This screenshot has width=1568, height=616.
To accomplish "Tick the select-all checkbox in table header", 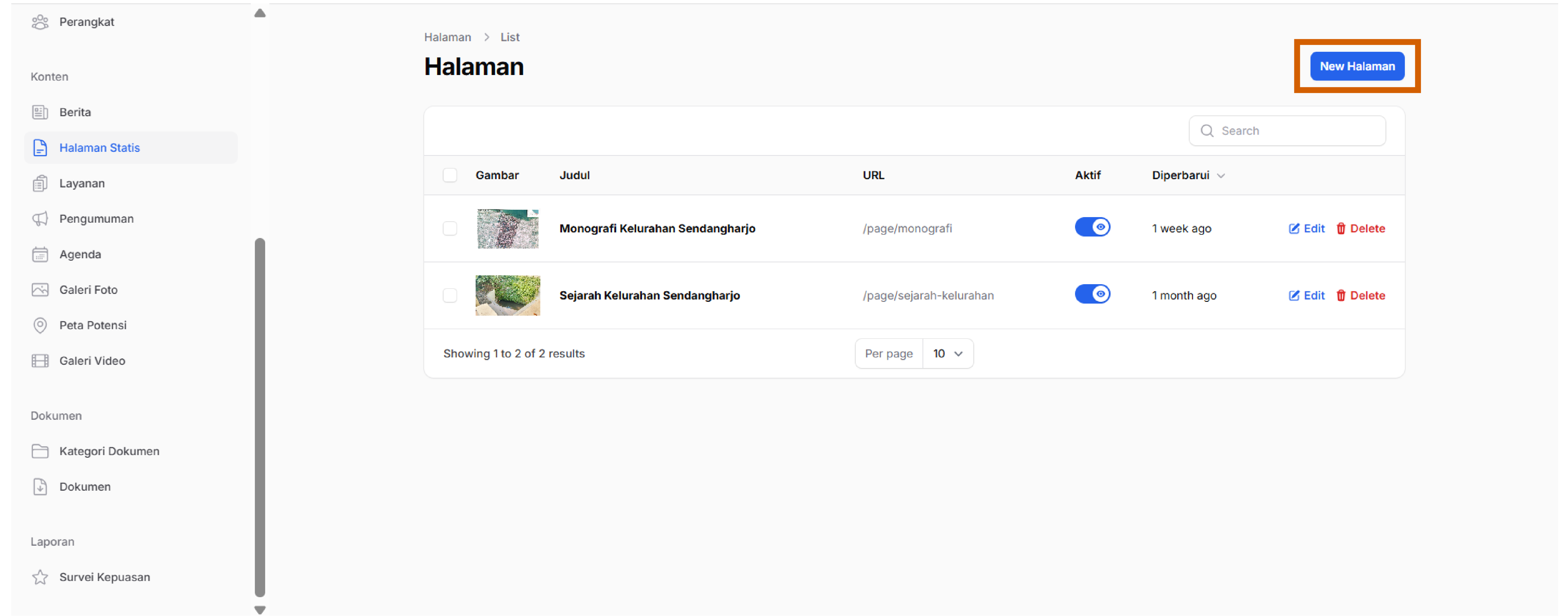I will click(450, 176).
